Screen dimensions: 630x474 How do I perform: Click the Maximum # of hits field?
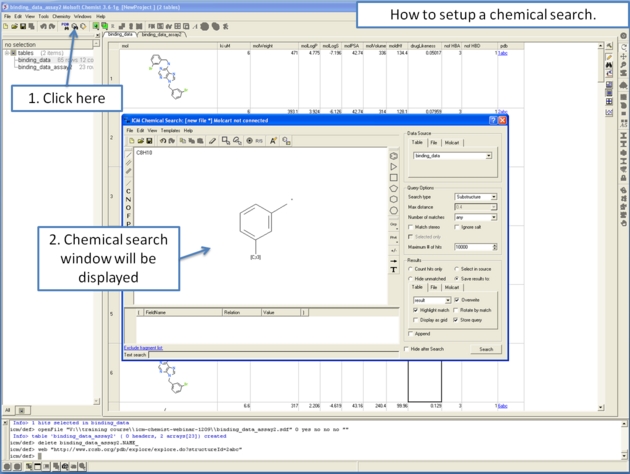pos(468,246)
